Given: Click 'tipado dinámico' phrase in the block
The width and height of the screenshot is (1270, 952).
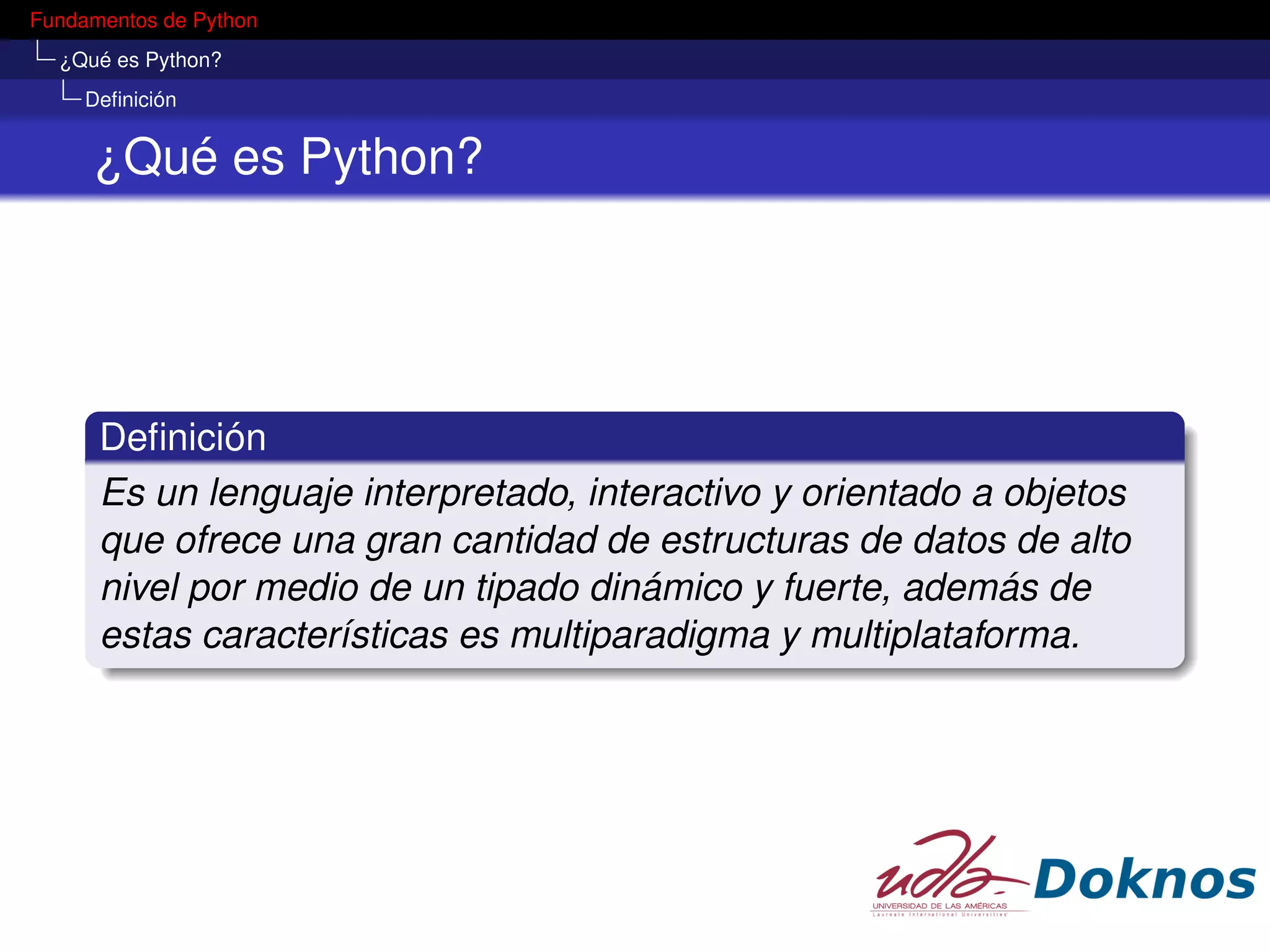Looking at the screenshot, I should (609, 588).
